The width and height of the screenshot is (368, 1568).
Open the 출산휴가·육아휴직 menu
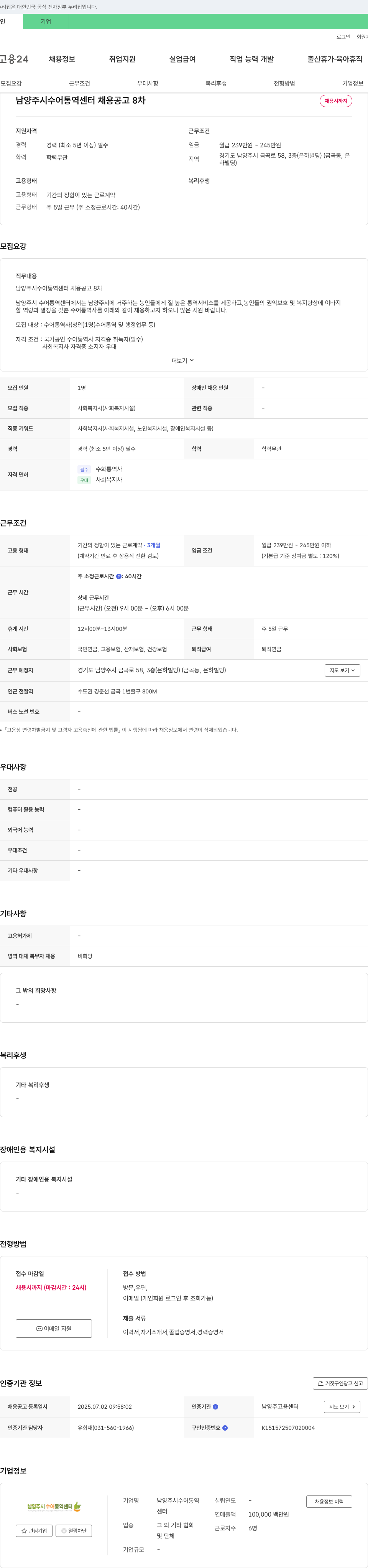point(335,59)
